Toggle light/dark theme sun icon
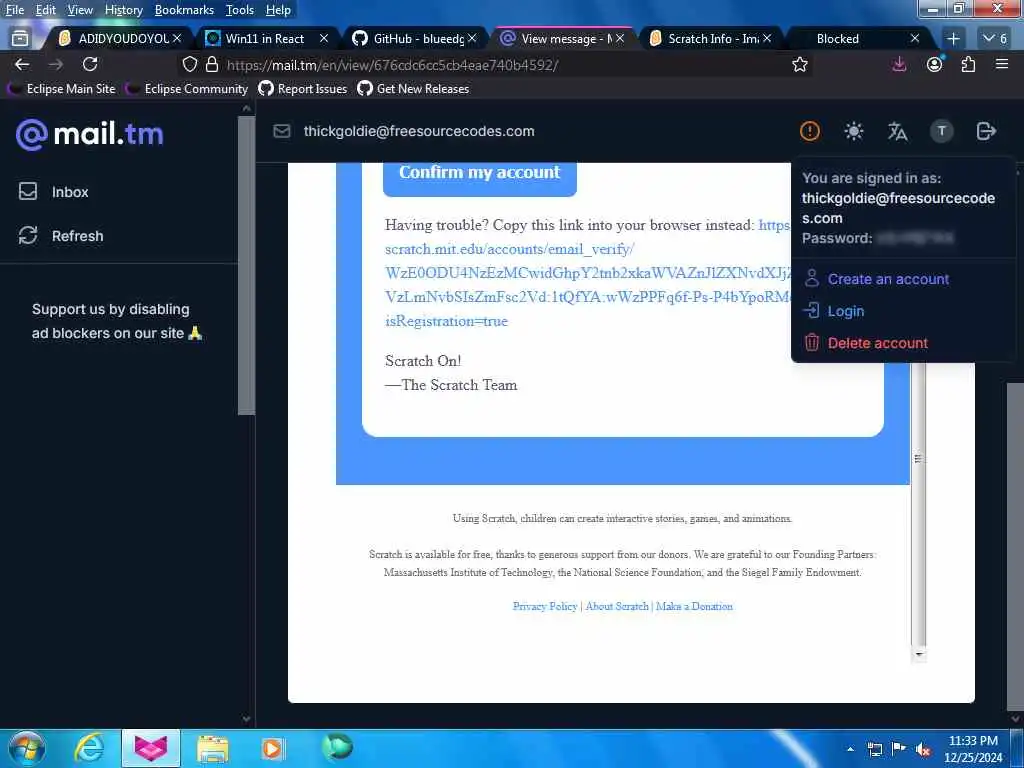 (853, 131)
